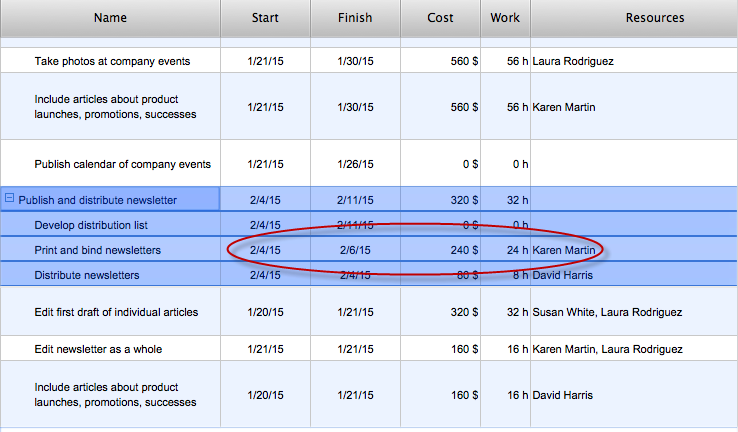Select the Take photos at company events task
The height and width of the screenshot is (432, 738).
click(112, 61)
